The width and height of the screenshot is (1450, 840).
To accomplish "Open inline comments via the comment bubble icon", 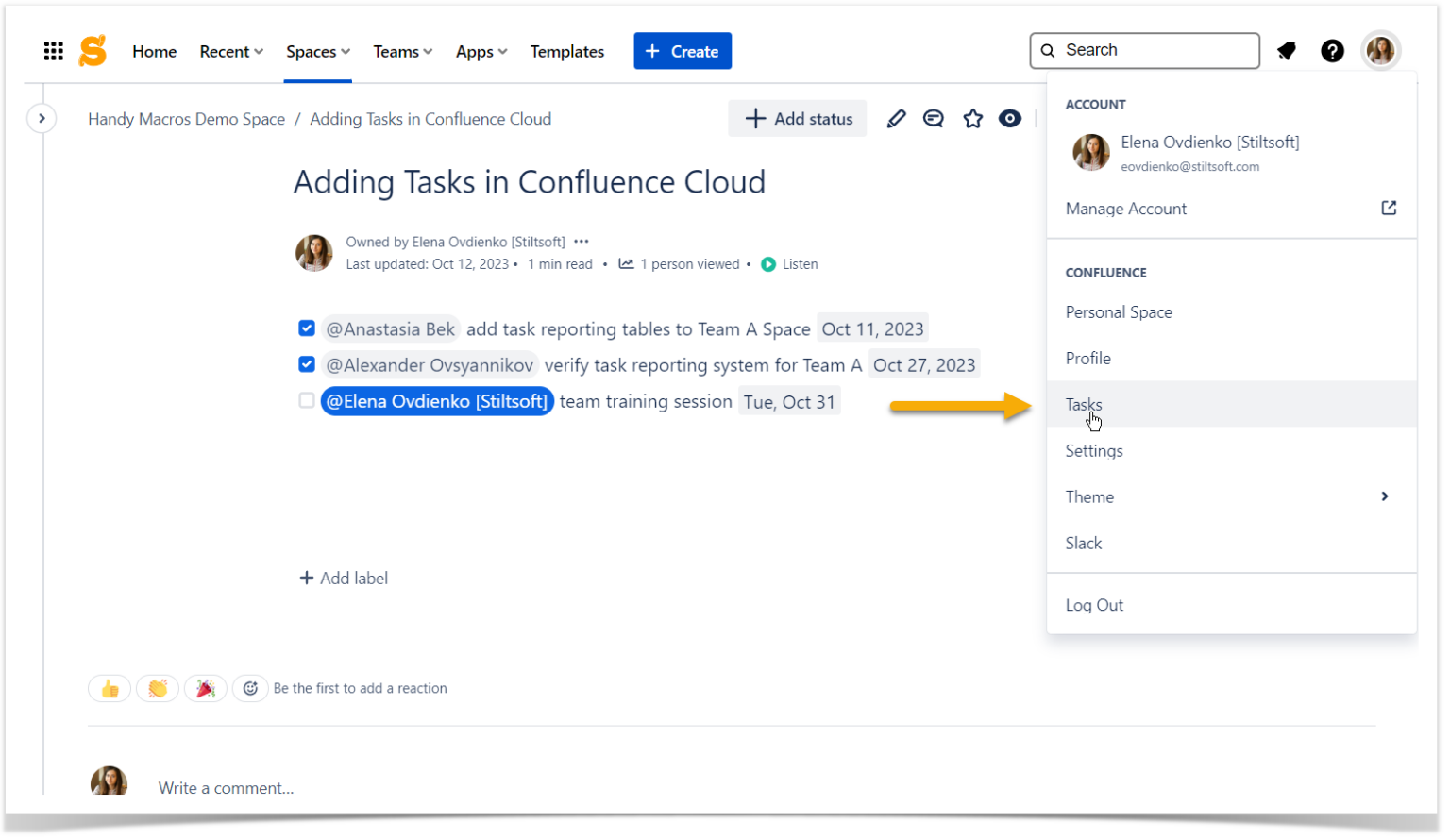I will tap(934, 118).
